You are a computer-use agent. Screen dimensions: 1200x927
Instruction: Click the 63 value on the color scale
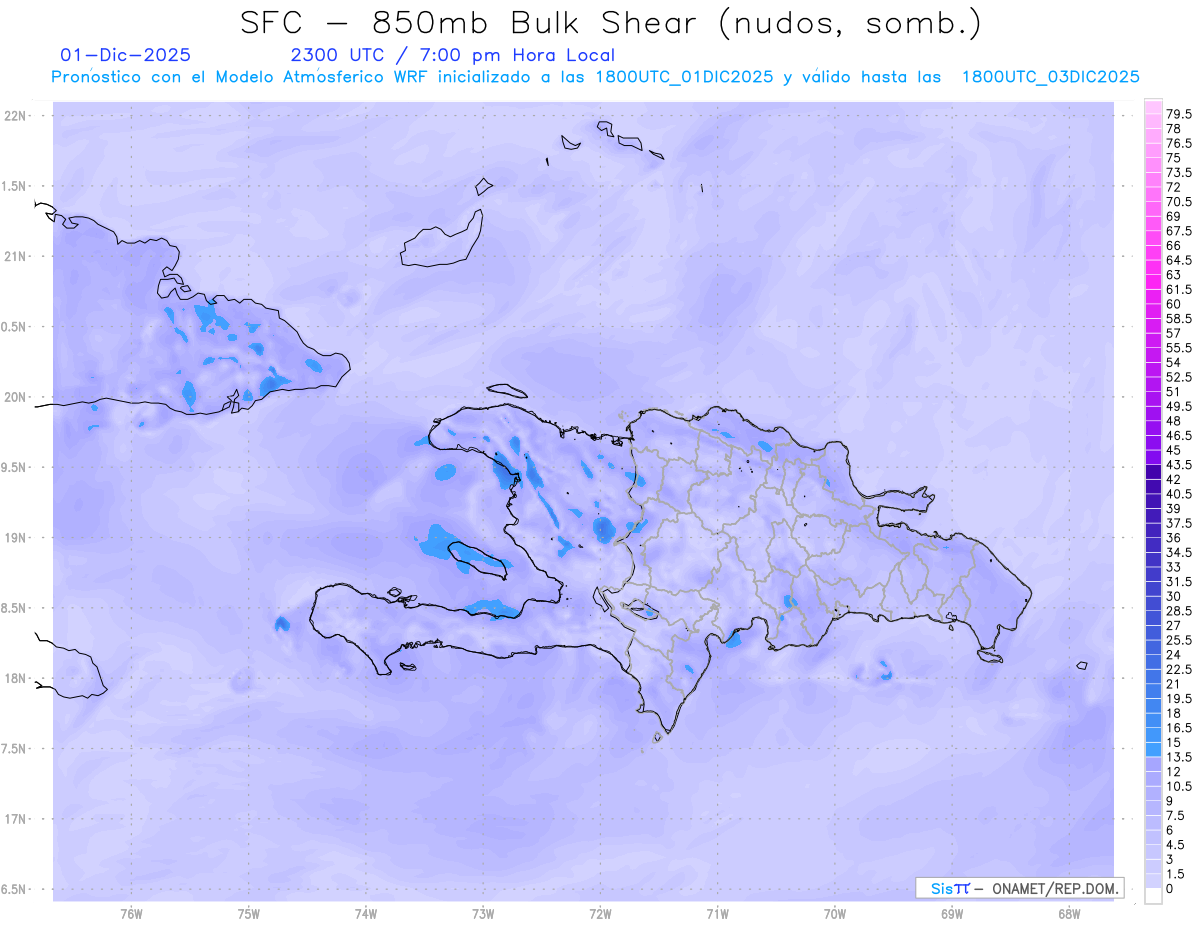(x=1174, y=275)
